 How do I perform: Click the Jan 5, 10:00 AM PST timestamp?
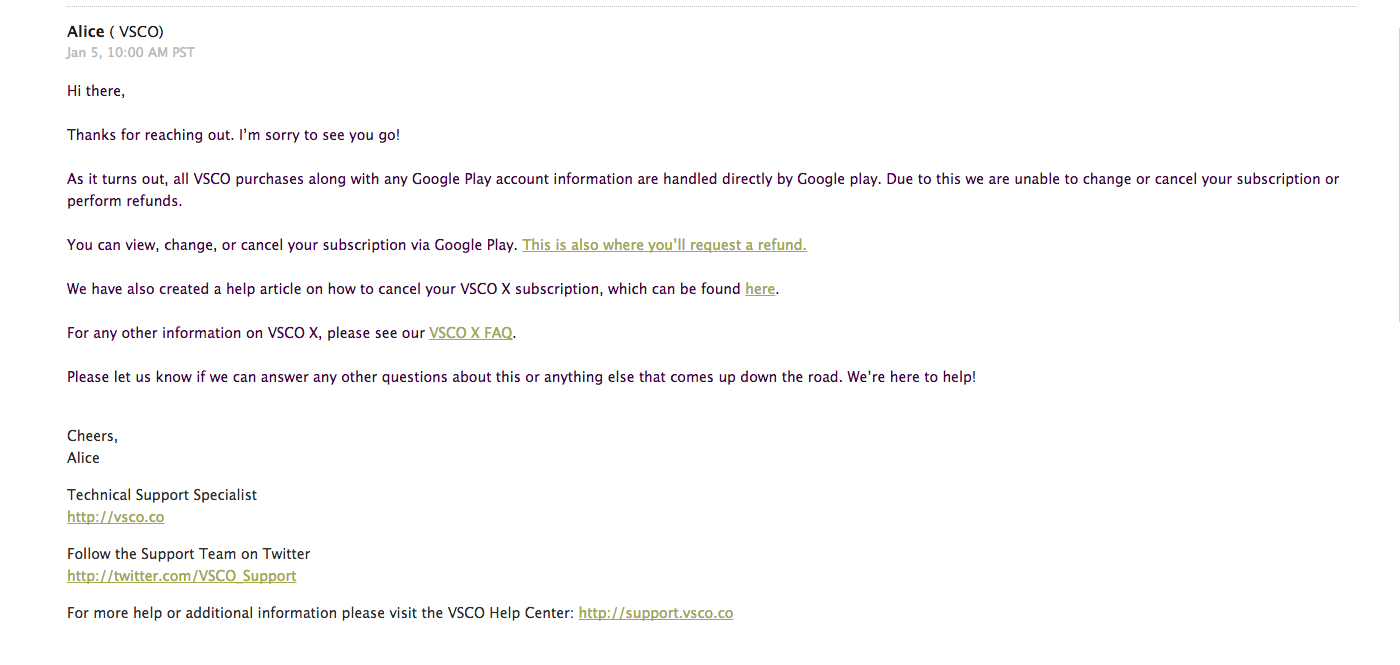tap(131, 52)
